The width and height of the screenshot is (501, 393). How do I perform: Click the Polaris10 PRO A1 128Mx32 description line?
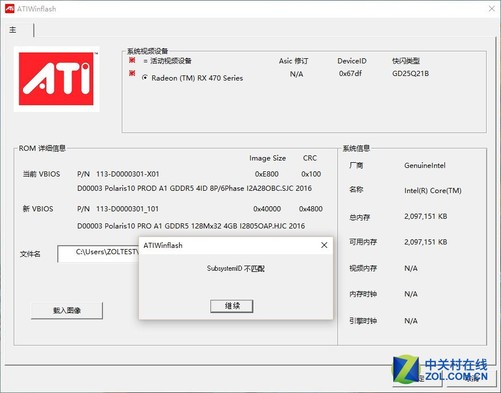tap(191, 226)
